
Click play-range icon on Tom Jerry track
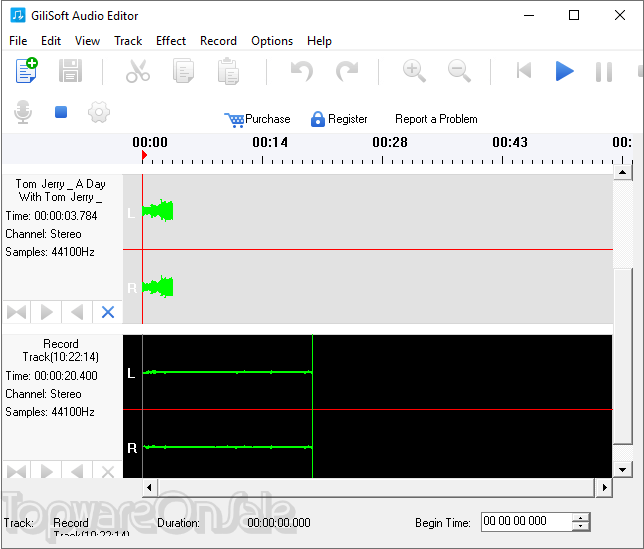(17, 312)
